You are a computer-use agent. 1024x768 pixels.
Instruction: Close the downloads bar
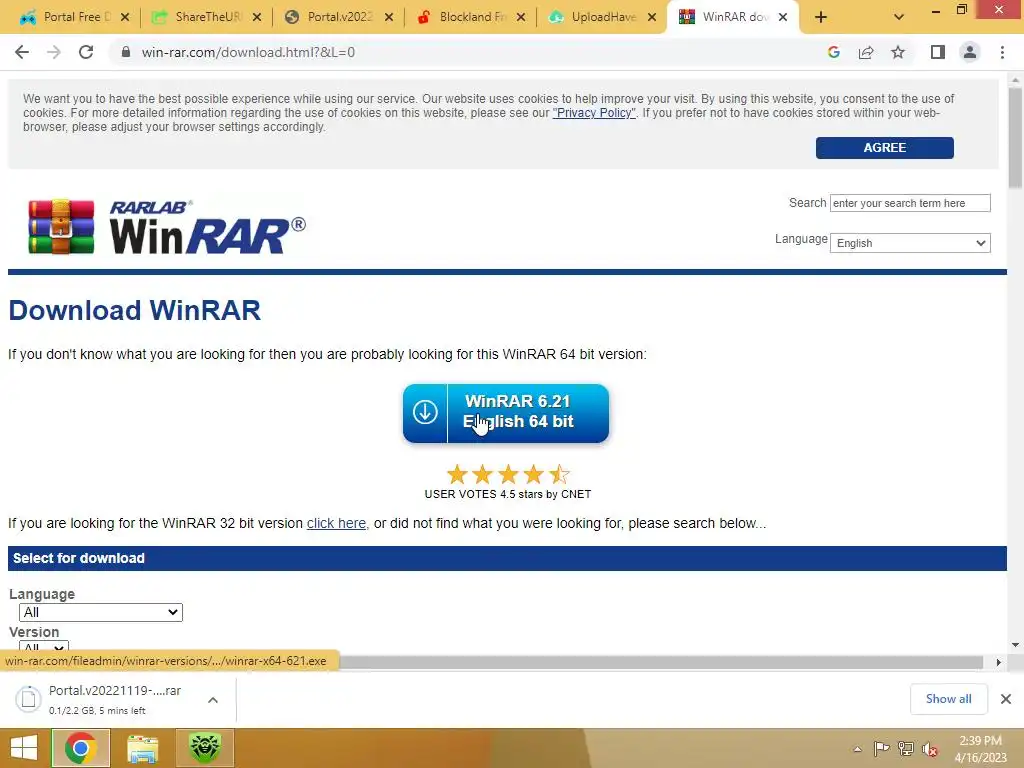[x=1006, y=699]
